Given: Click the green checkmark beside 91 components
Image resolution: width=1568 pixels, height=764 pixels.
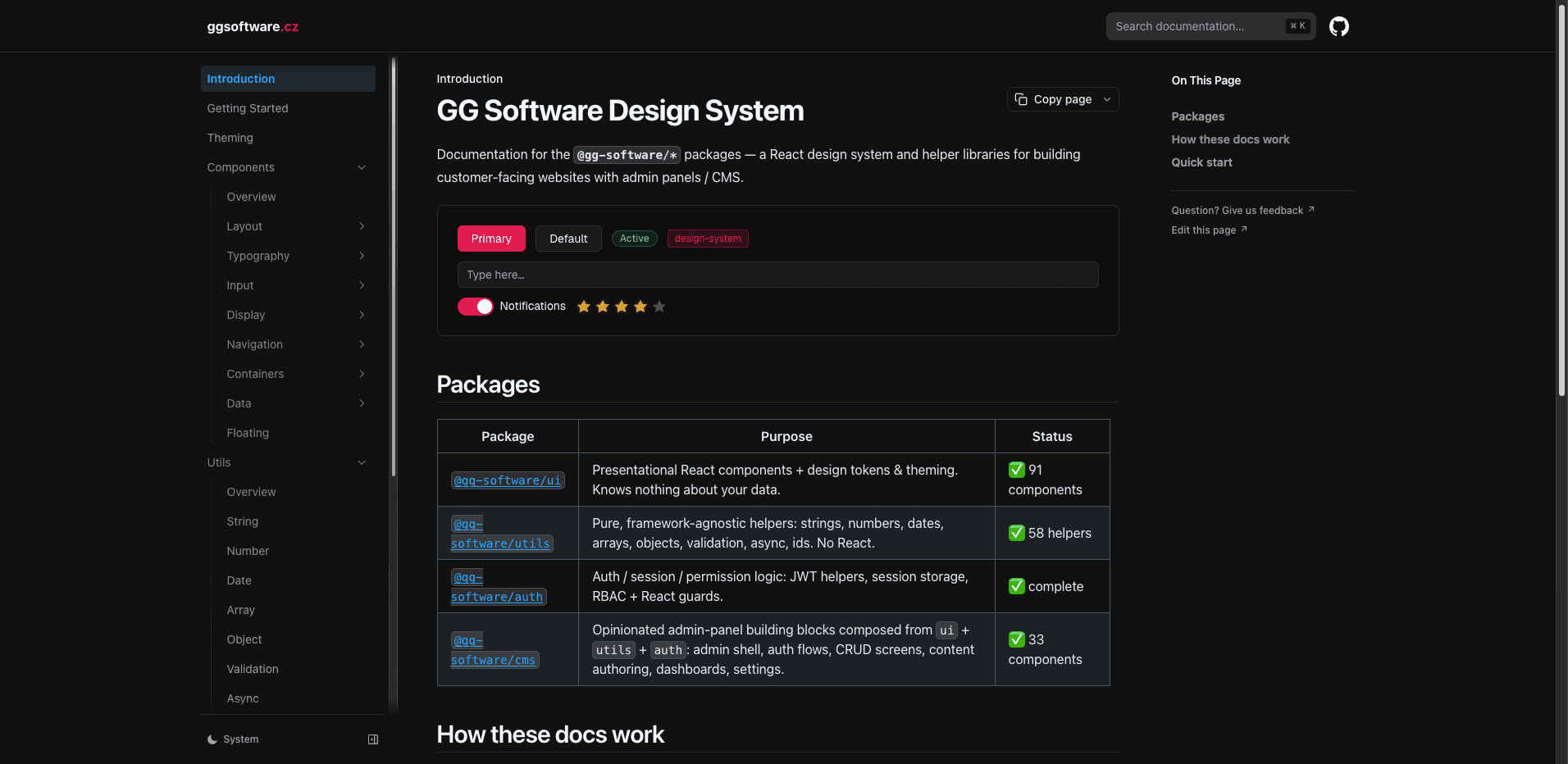Looking at the screenshot, I should (x=1017, y=470).
